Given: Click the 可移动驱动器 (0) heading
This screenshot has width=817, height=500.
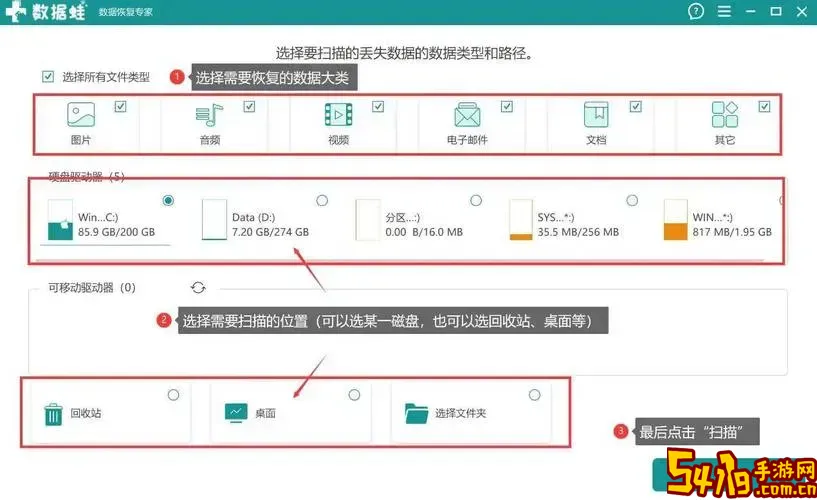Looking at the screenshot, I should [x=92, y=288].
